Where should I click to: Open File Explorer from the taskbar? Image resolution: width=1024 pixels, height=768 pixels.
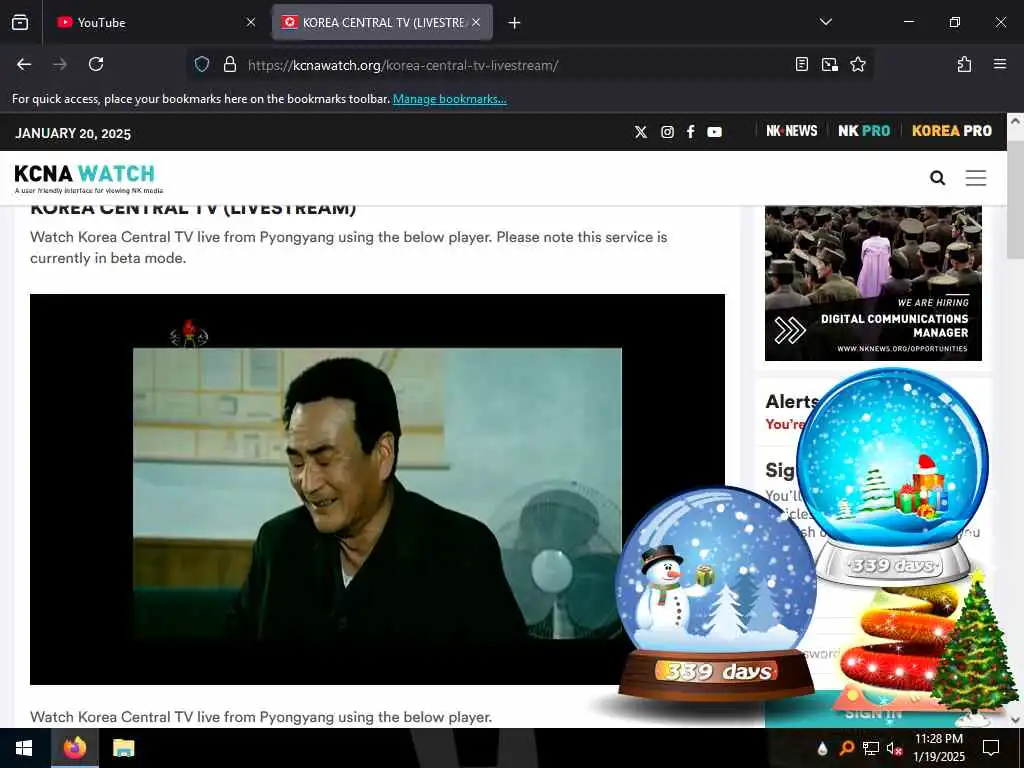point(123,748)
